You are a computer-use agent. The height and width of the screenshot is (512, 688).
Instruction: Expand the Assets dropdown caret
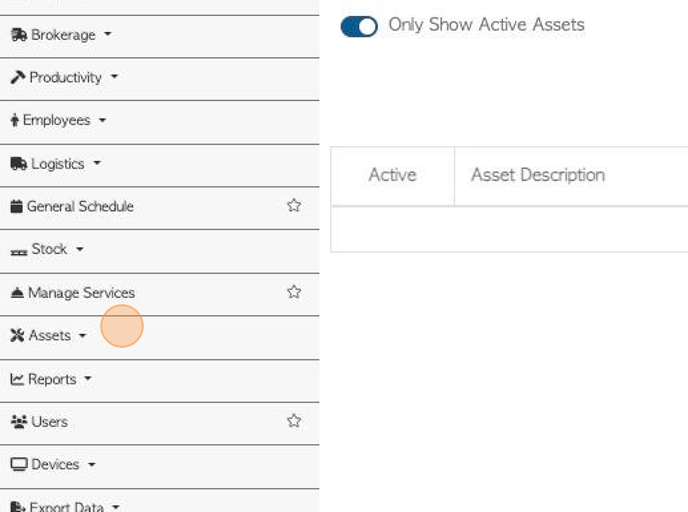(x=82, y=336)
